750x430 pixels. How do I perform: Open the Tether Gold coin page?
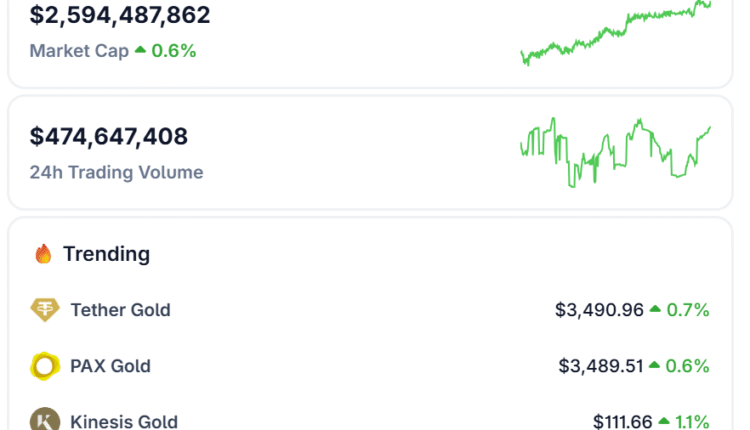pyautogui.click(x=120, y=310)
